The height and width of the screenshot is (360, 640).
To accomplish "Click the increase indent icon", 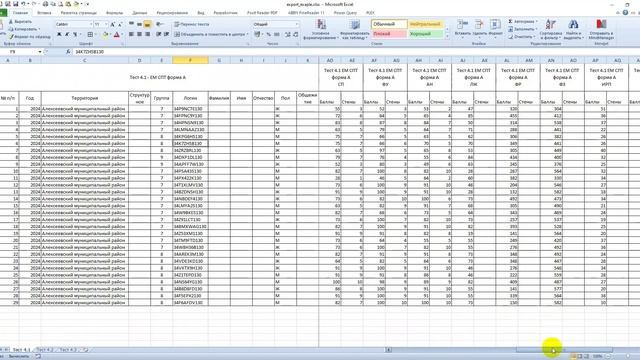I will coord(167,35).
